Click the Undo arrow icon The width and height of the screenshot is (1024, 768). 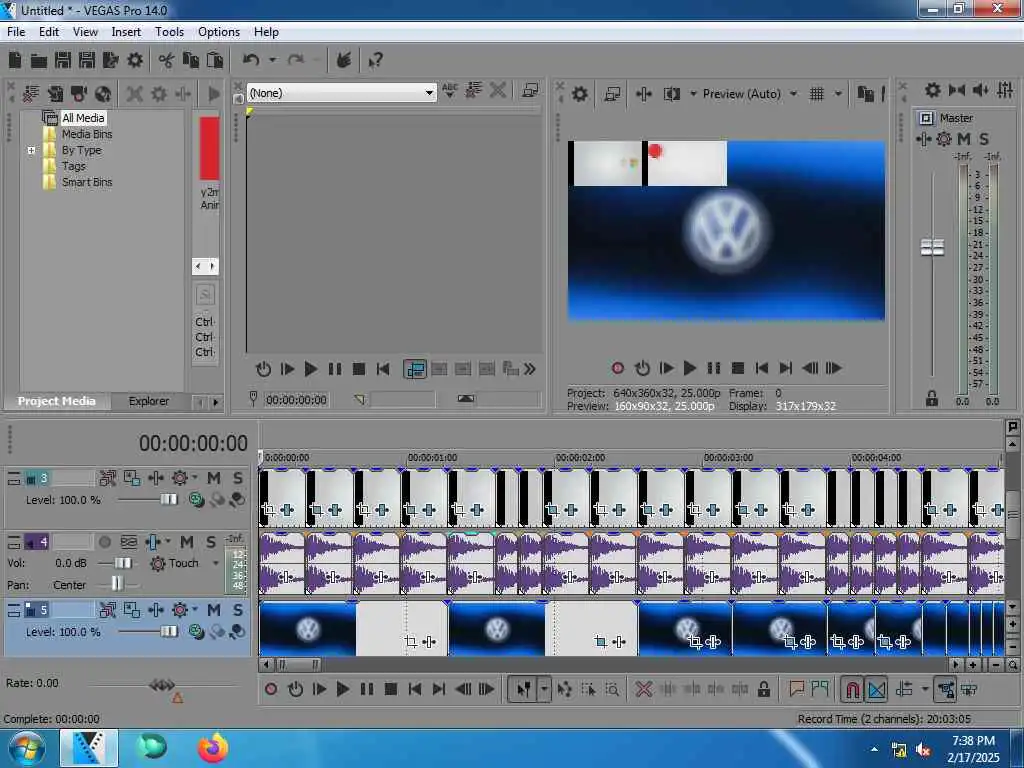[251, 60]
